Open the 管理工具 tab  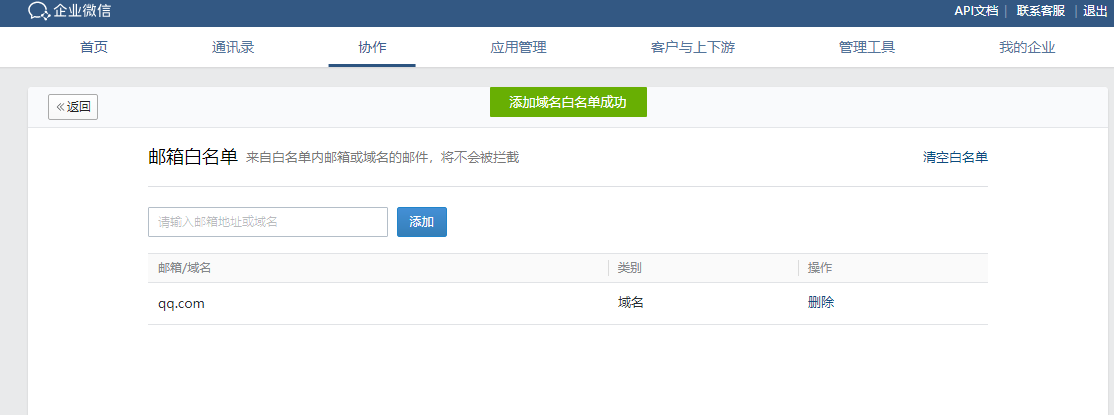click(867, 47)
